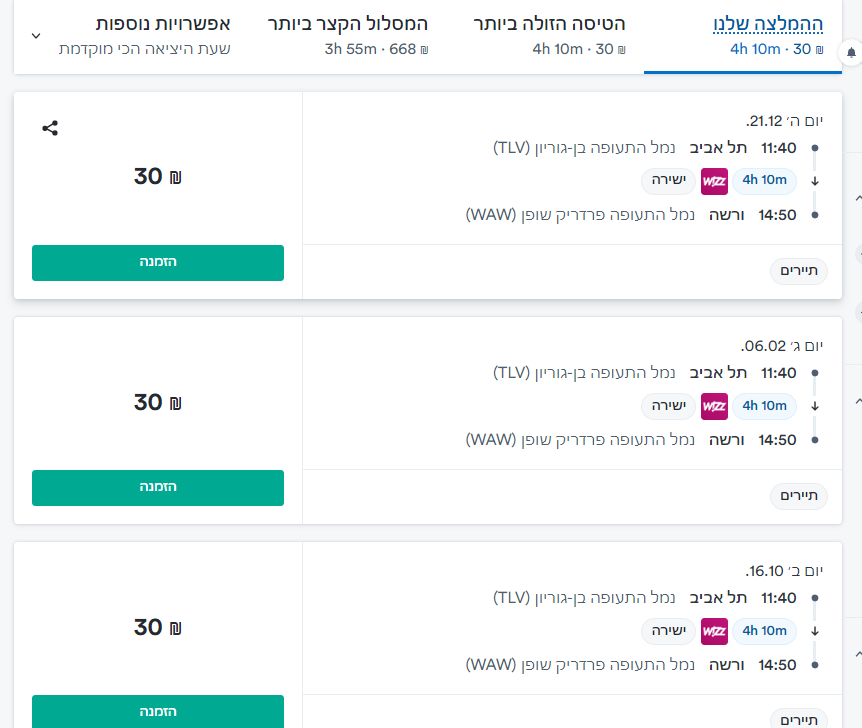This screenshot has width=862, height=728.
Task: Click the price alert bell icon
Action: (x=851, y=52)
